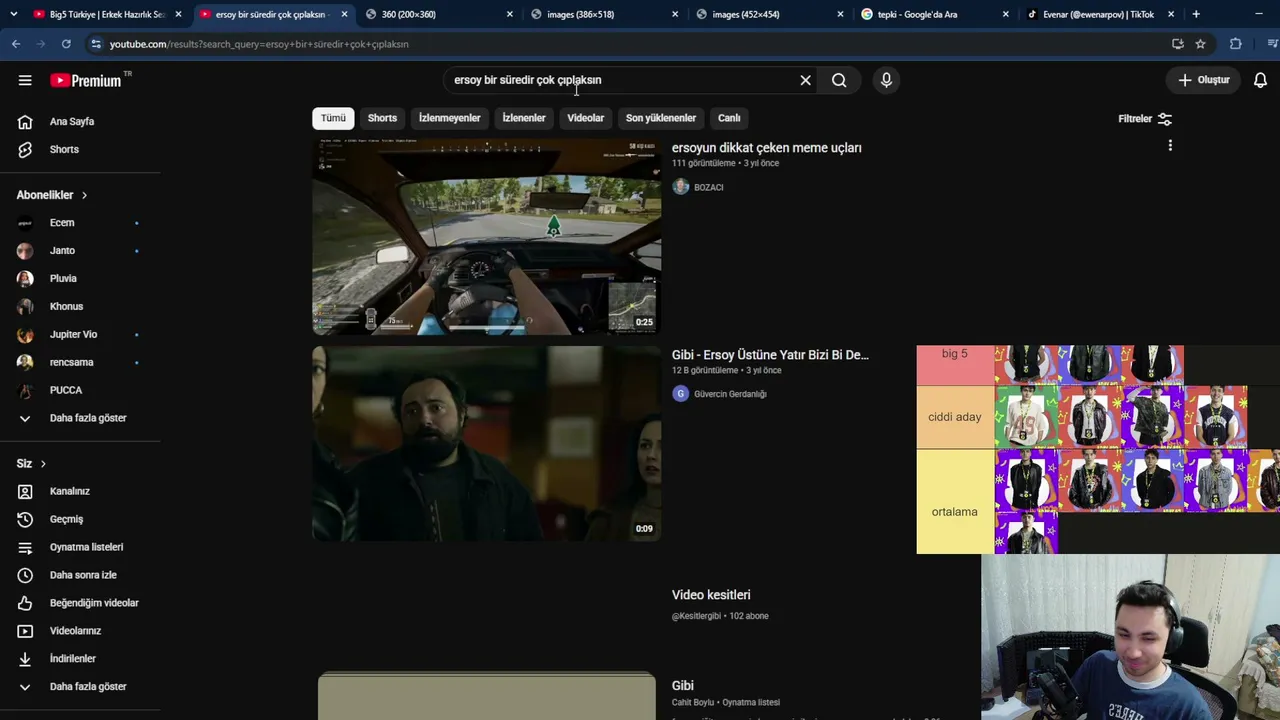Open the browser extensions puzzle icon
This screenshot has width=1280, height=720.
(1236, 44)
